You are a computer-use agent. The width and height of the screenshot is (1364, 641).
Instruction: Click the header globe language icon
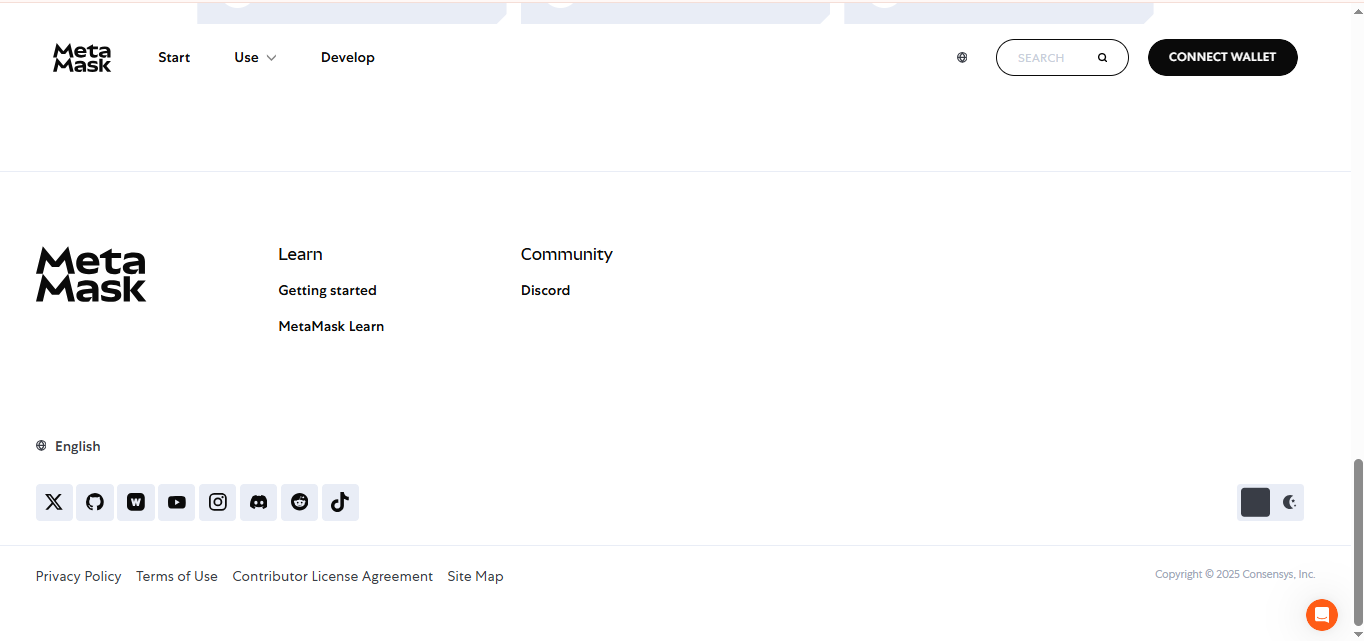click(x=962, y=58)
